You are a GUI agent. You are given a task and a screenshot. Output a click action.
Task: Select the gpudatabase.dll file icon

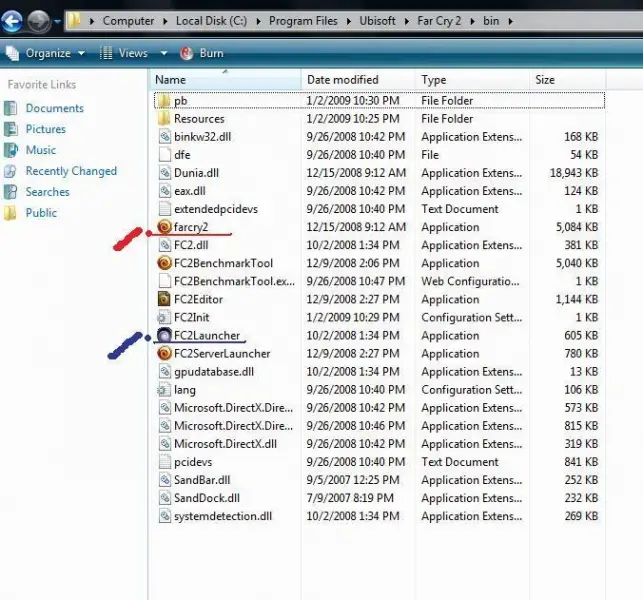[164, 372]
